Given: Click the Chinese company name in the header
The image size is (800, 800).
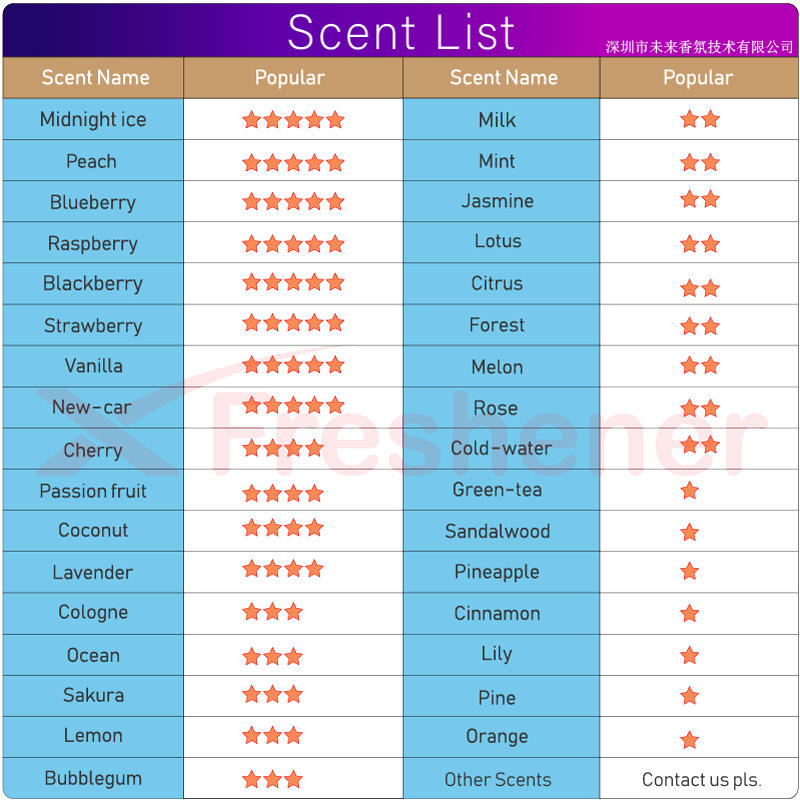Looking at the screenshot, I should tap(699, 47).
